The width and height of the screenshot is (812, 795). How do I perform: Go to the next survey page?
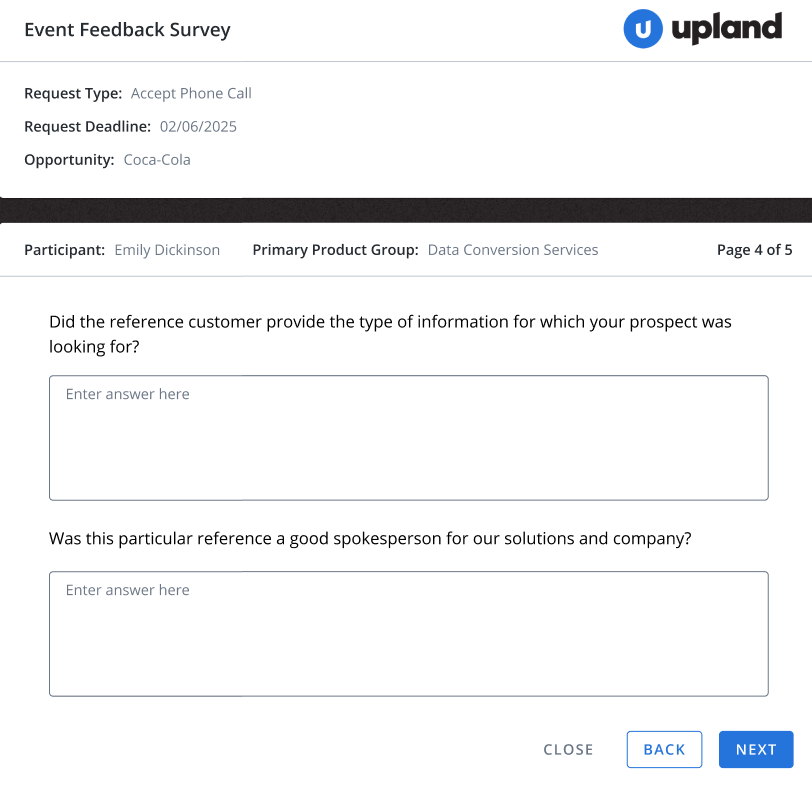tap(756, 749)
